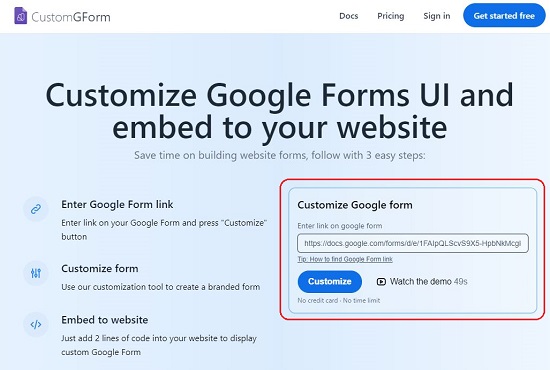Viewport: 550px width, 370px height.
Task: Click the sliders icon beside Customize form
Action: pos(36,273)
